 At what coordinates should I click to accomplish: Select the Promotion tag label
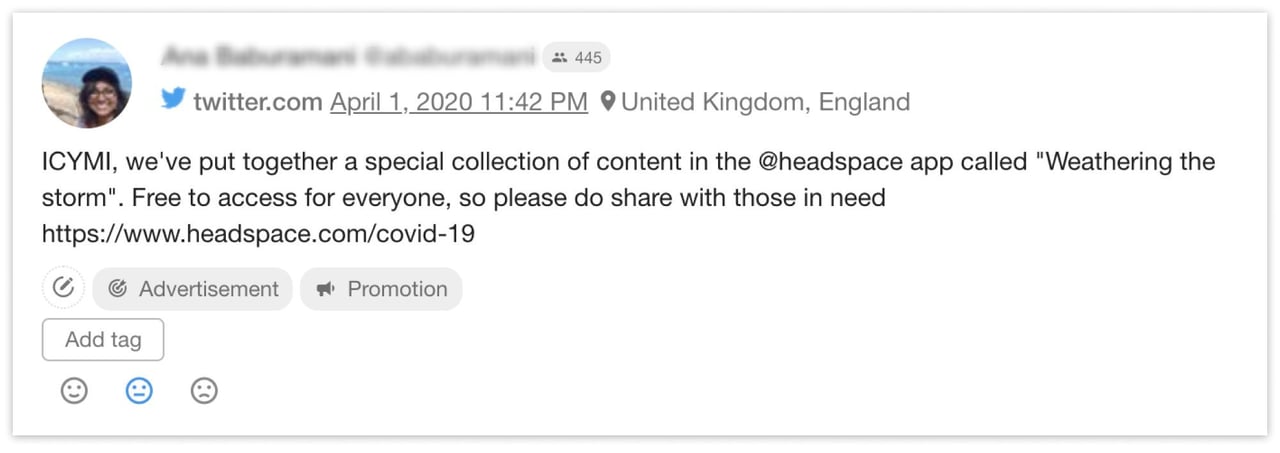[x=397, y=289]
